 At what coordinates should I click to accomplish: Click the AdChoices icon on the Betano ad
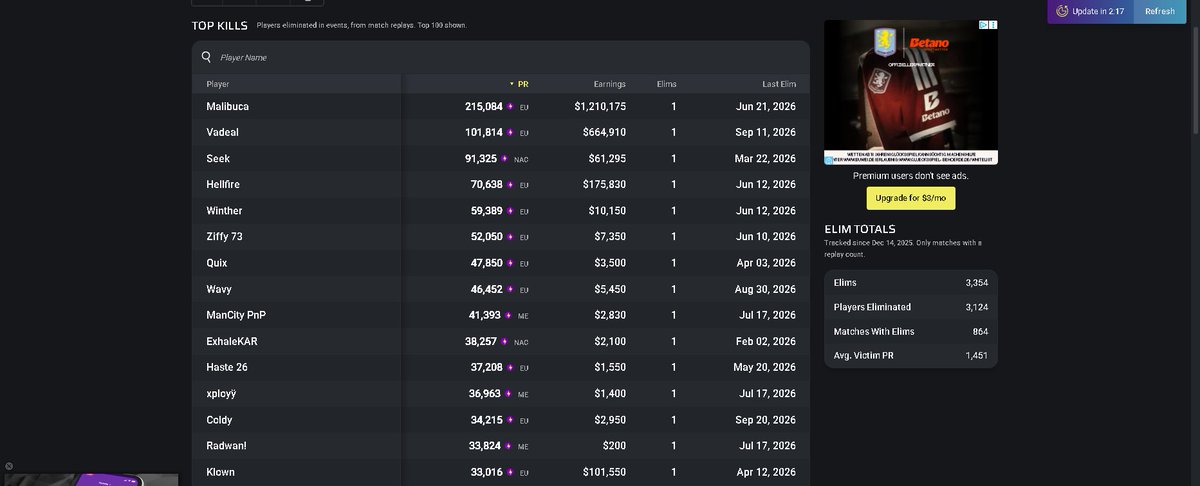point(983,25)
